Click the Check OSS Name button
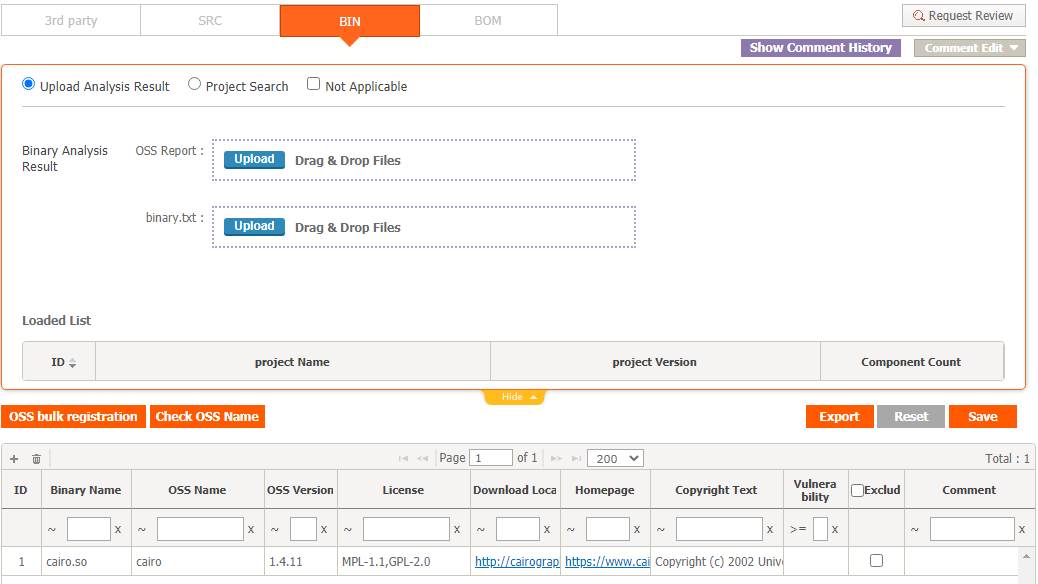Image resolution: width=1038 pixels, height=584 pixels. click(207, 416)
